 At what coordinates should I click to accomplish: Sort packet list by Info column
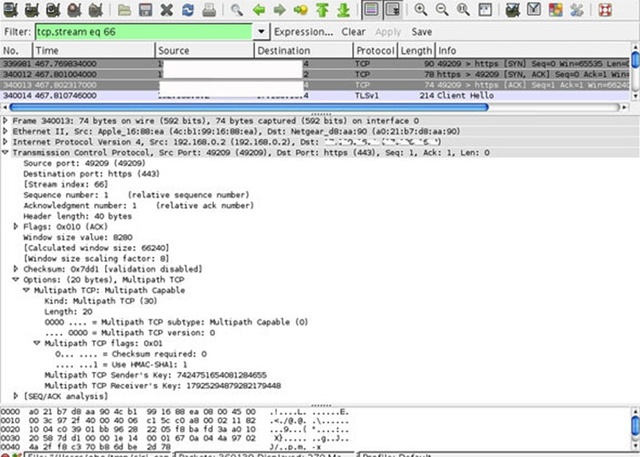tap(533, 51)
